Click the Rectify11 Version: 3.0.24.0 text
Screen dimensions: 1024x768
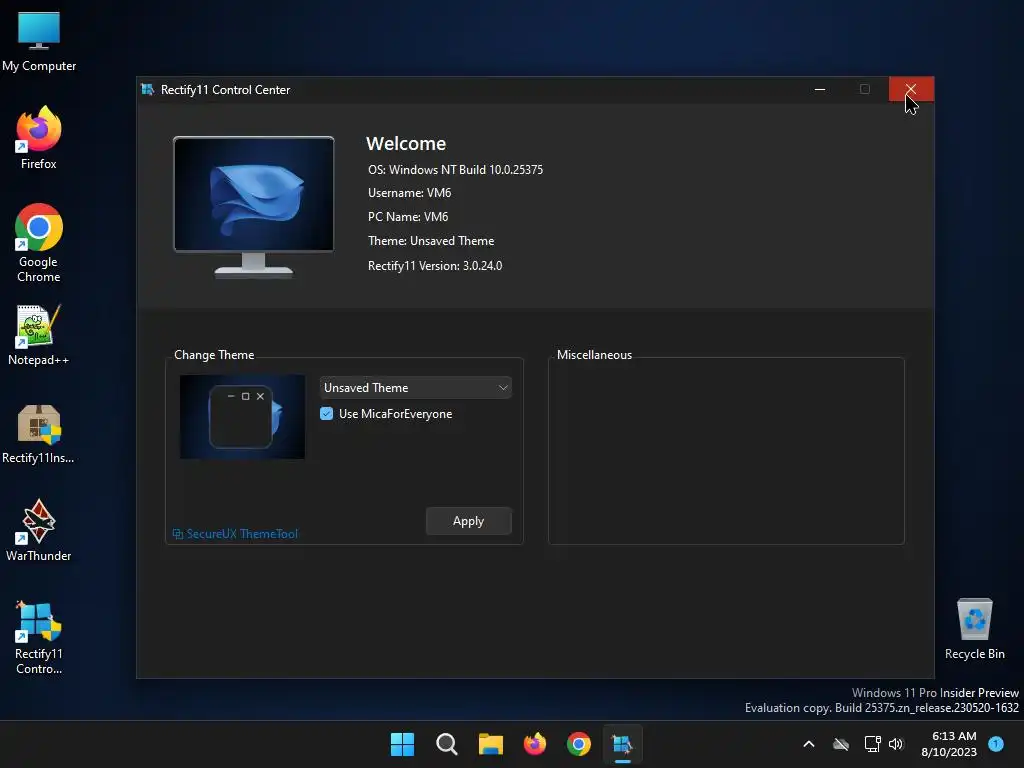click(435, 266)
